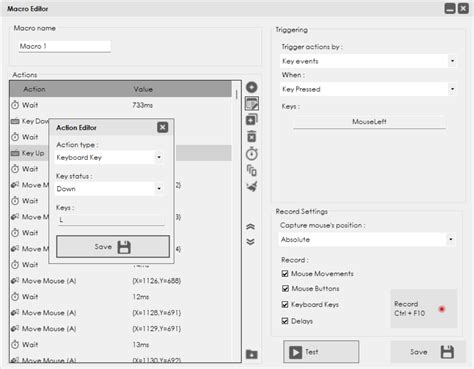This screenshot has height=369, width=474.
Task: Open the edit action icon in the toolbar
Action: [x=252, y=104]
